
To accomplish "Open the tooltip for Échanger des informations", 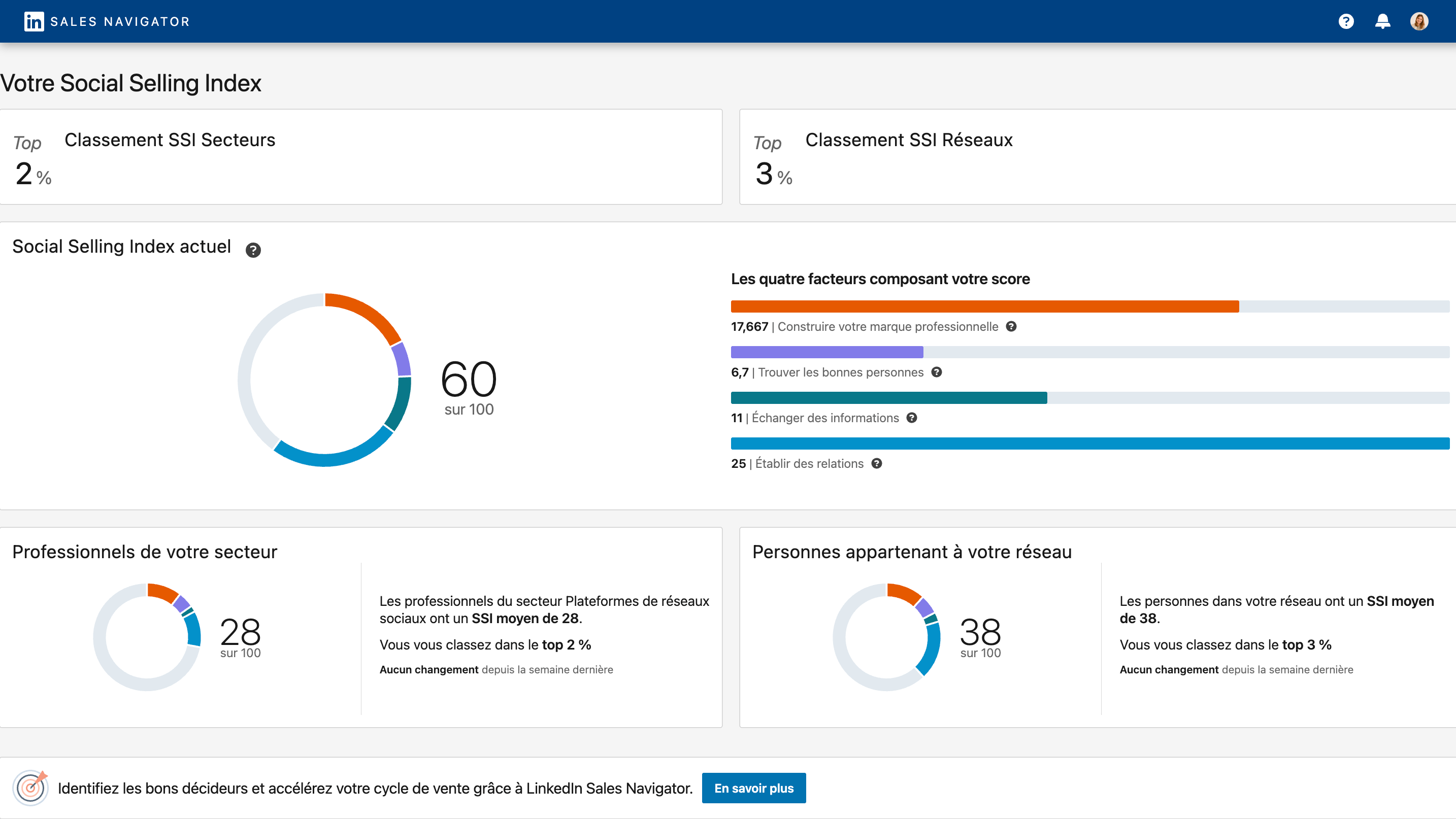I will 912,418.
